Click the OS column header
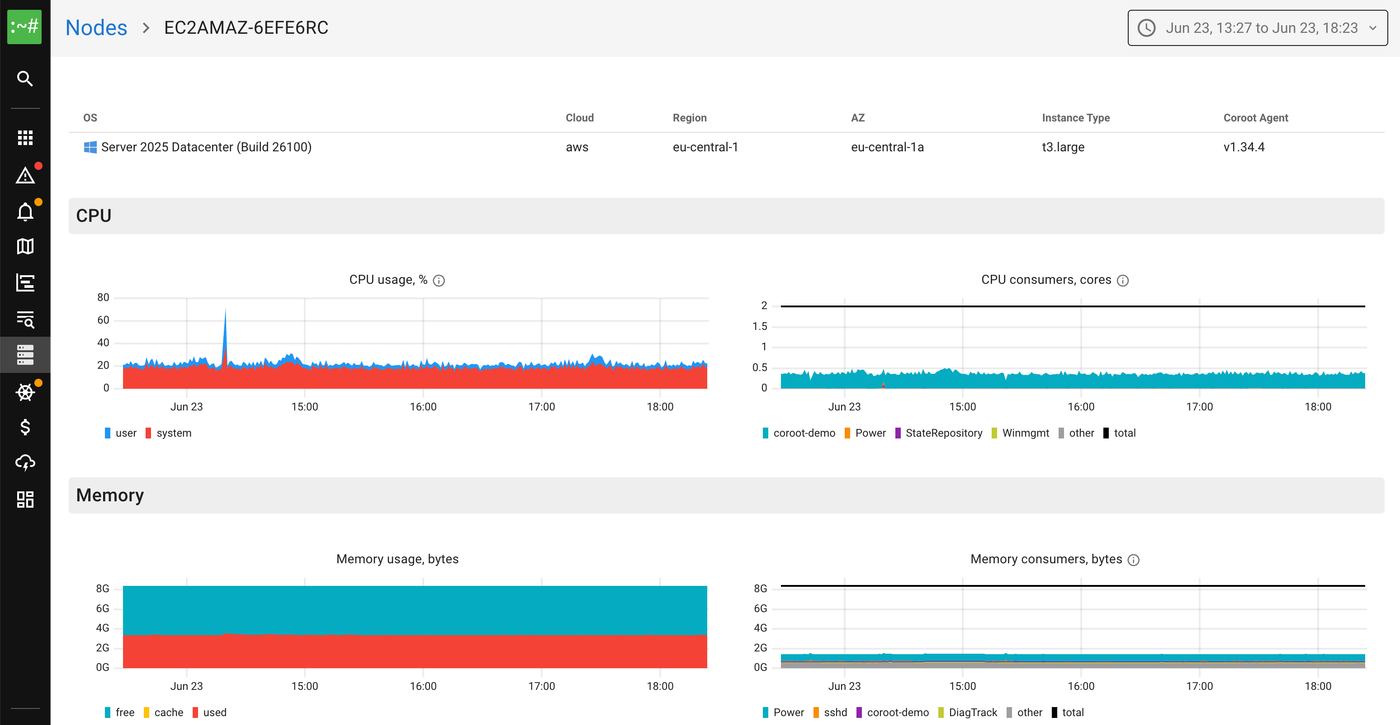The height and width of the screenshot is (725, 1400). 90,118
